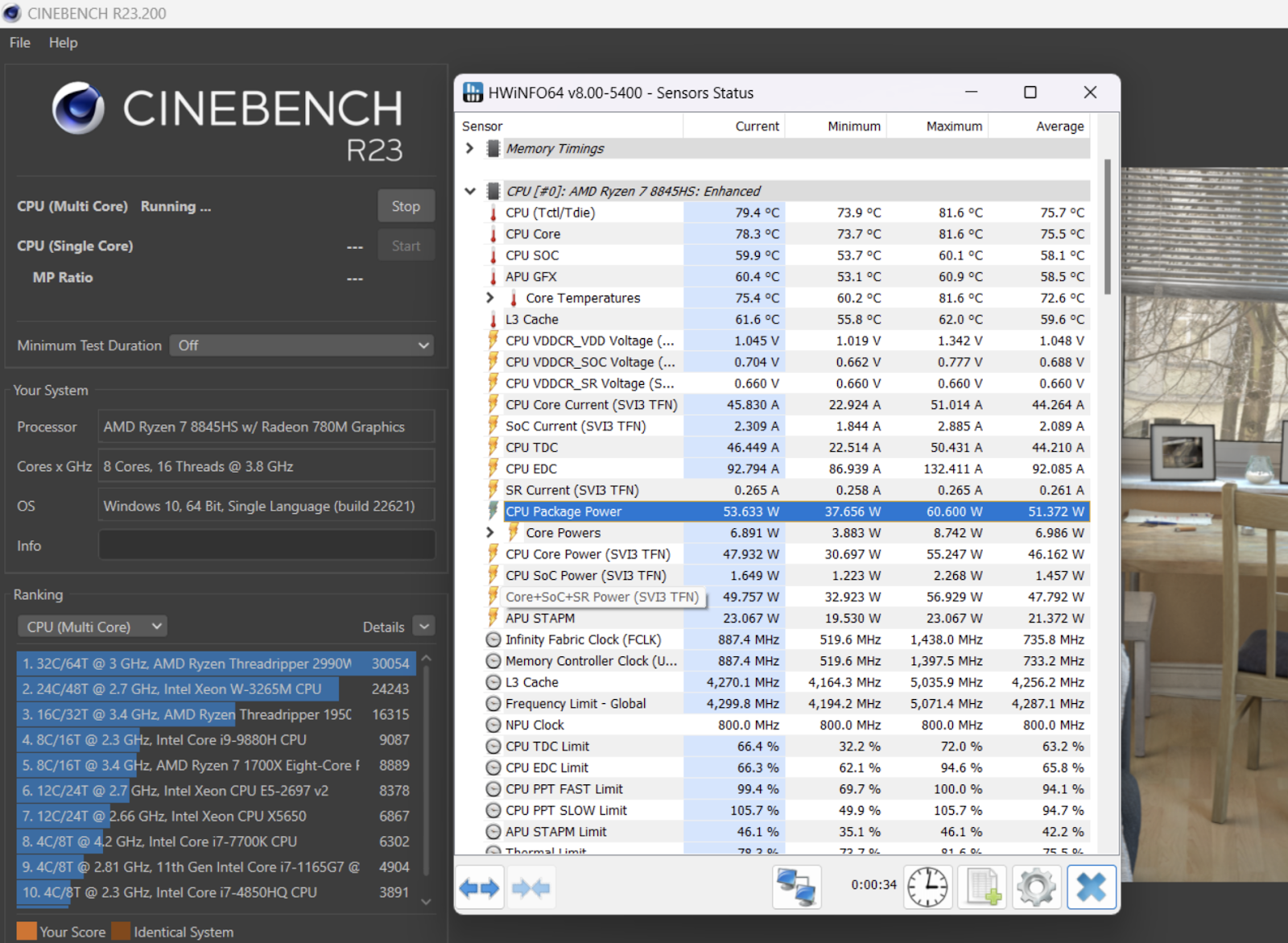Select the Intel Xeon W-3265M ranking entry
The width and height of the screenshot is (1288, 943).
(x=216, y=689)
